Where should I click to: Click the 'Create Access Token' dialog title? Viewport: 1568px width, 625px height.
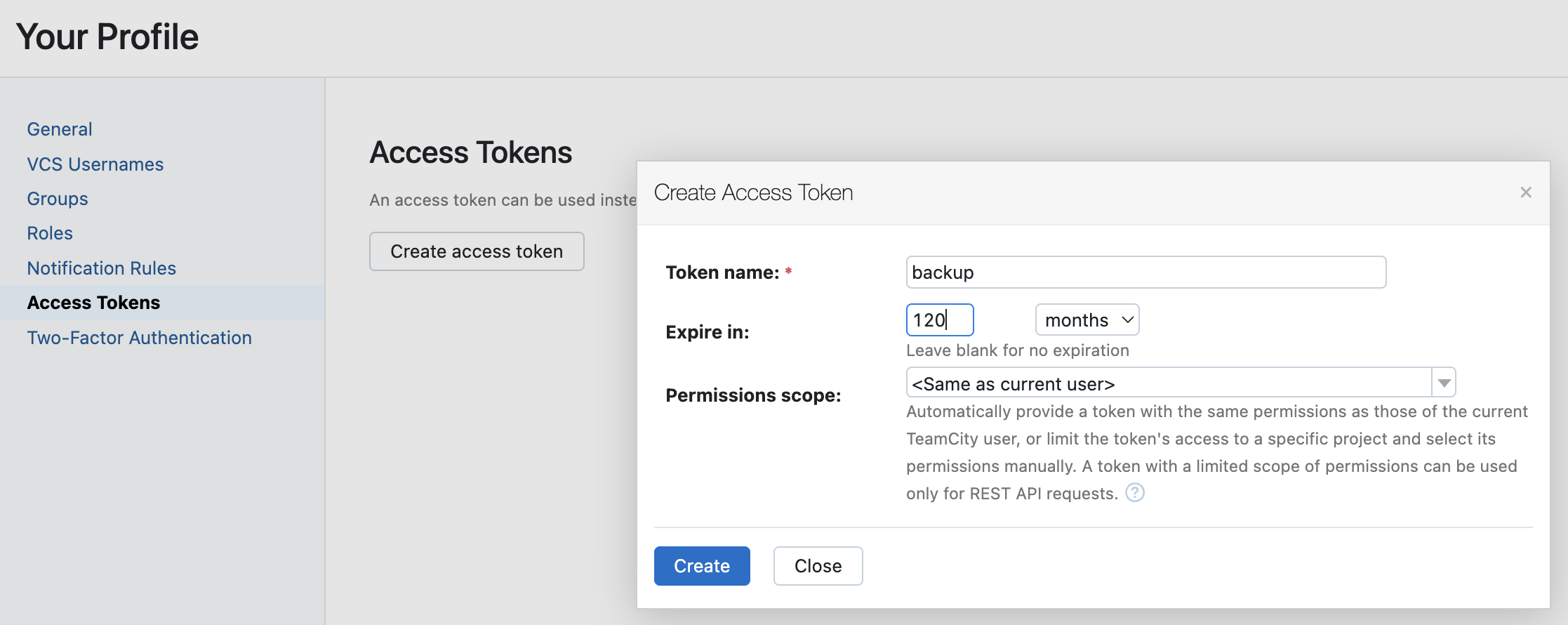(x=753, y=192)
